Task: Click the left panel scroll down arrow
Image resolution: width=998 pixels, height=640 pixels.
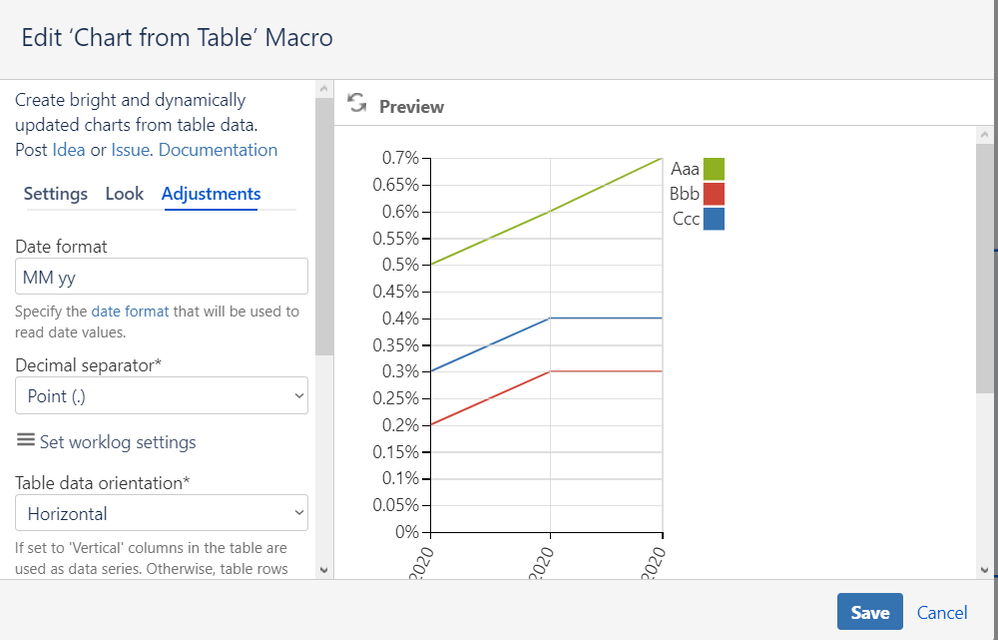Action: point(323,569)
